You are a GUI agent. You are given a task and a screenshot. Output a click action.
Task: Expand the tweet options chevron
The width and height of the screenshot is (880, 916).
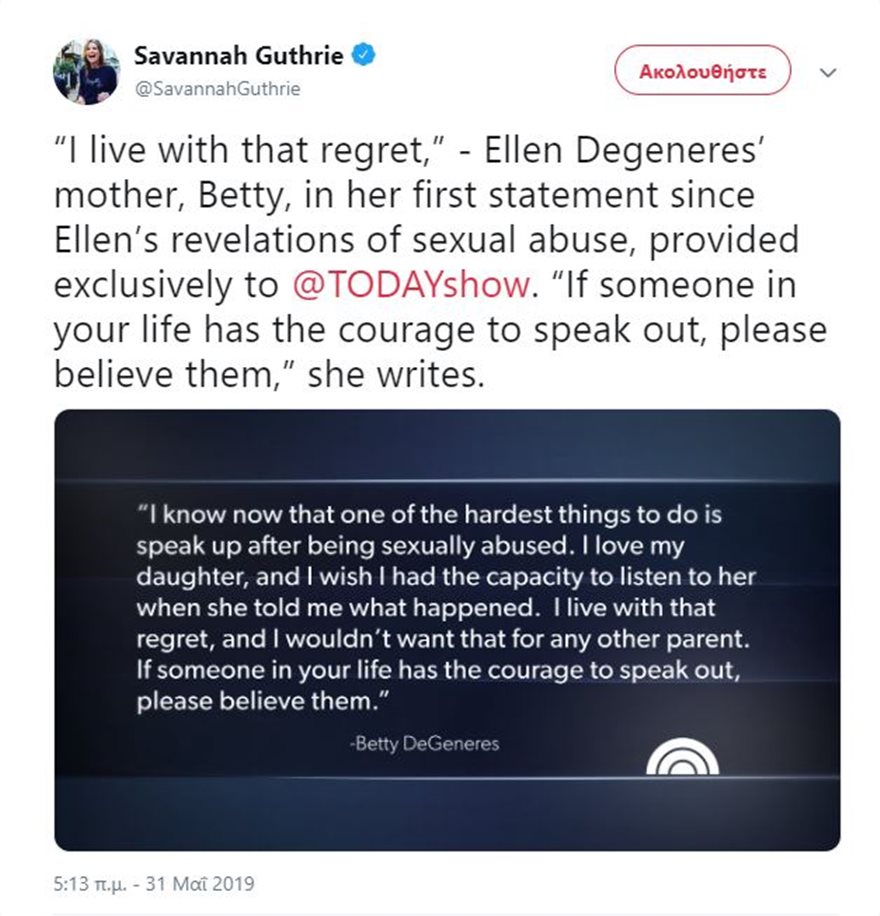pos(827,73)
